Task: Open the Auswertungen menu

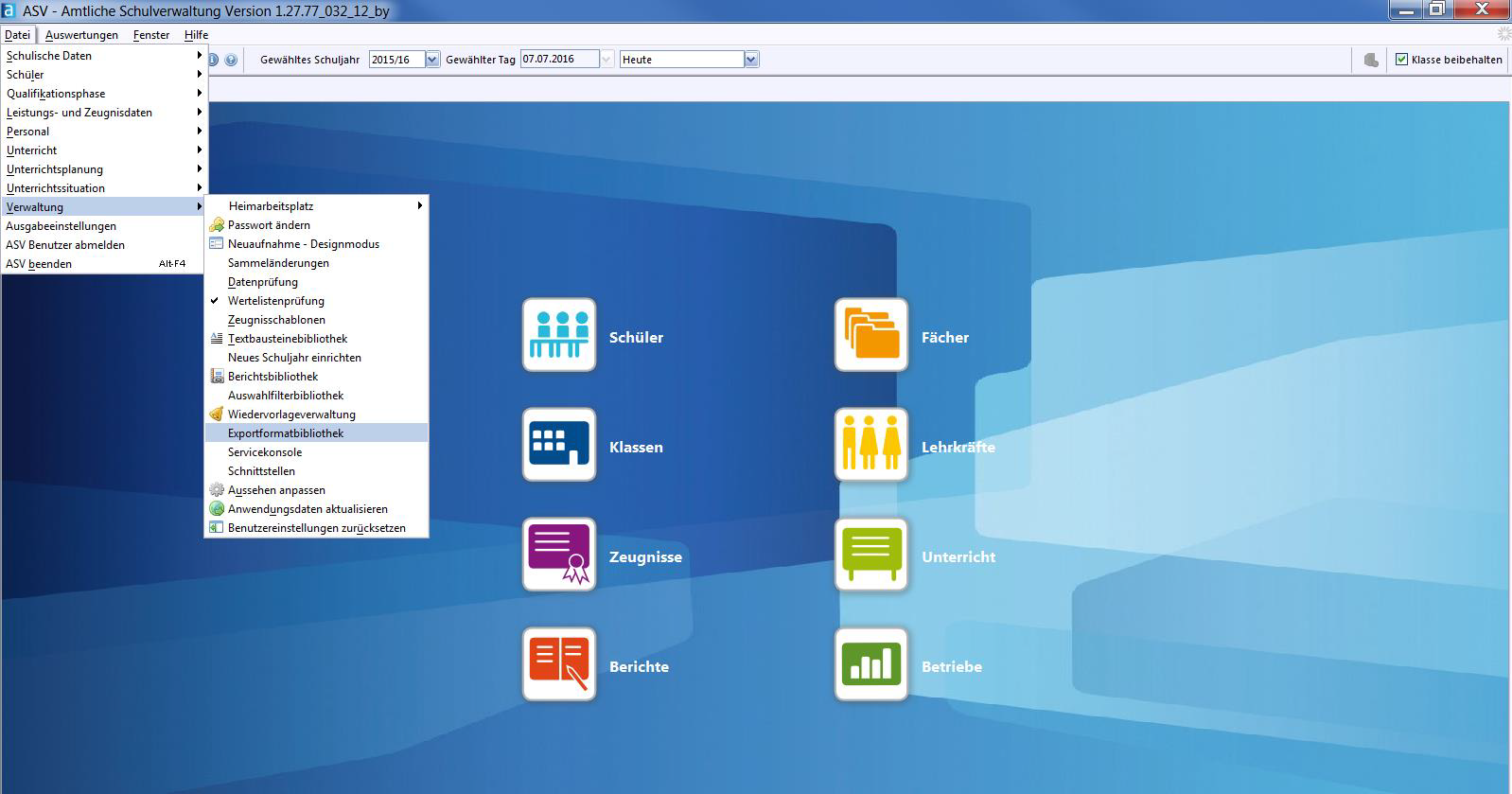Action: (81, 35)
